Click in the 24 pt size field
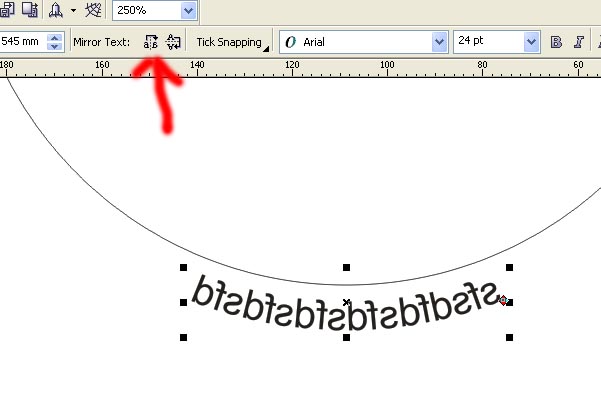This screenshot has height=407, width=601. pos(489,41)
